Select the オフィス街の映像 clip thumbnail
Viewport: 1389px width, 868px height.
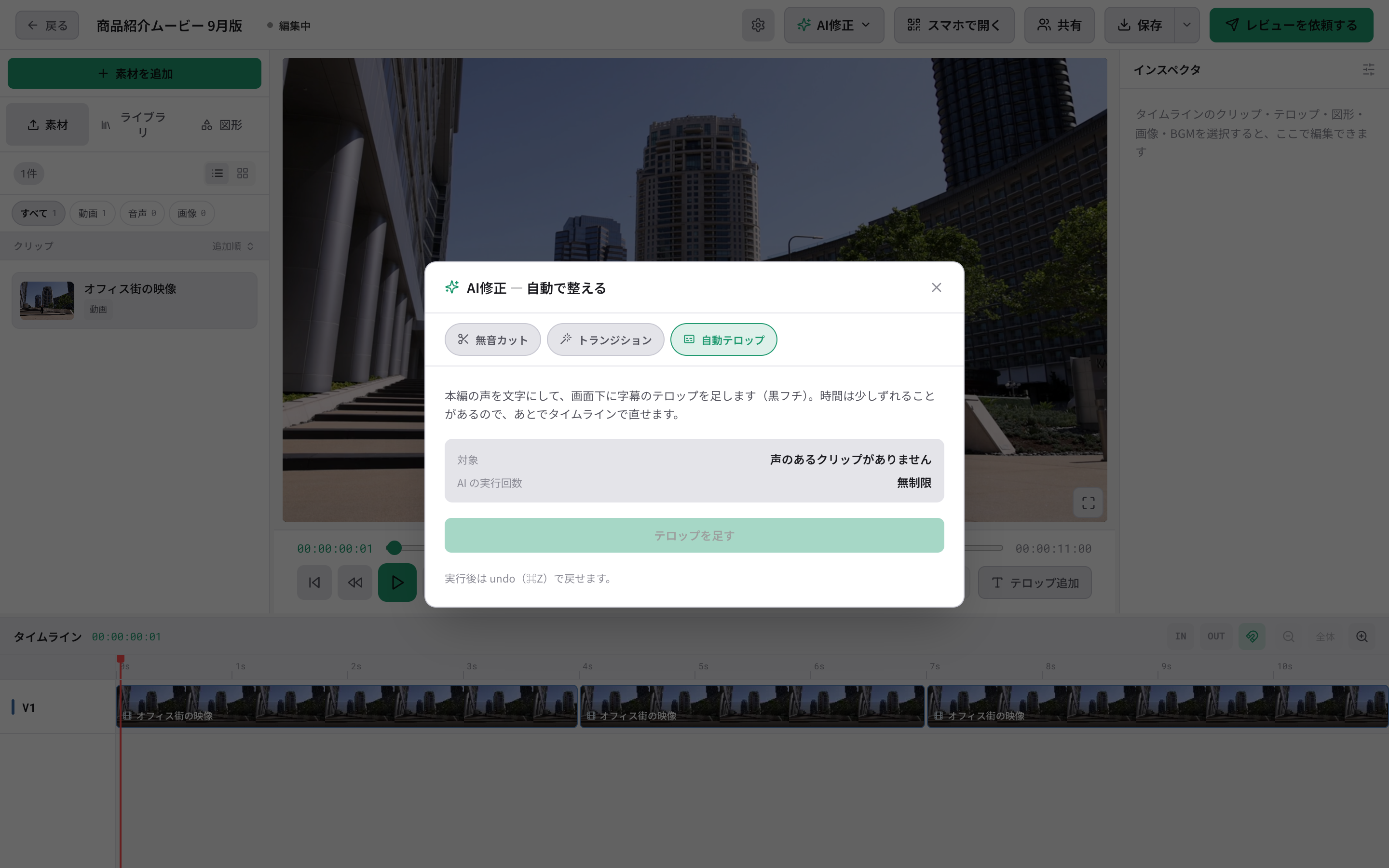(x=47, y=300)
